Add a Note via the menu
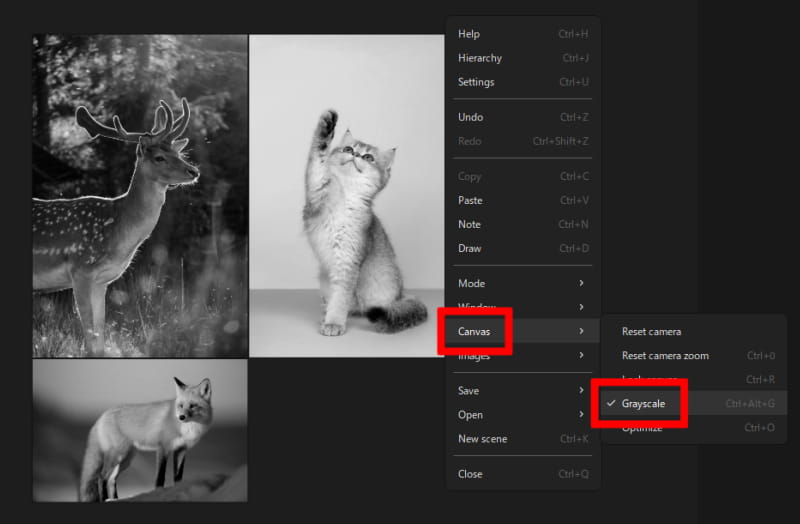This screenshot has width=800, height=524. pos(469,224)
